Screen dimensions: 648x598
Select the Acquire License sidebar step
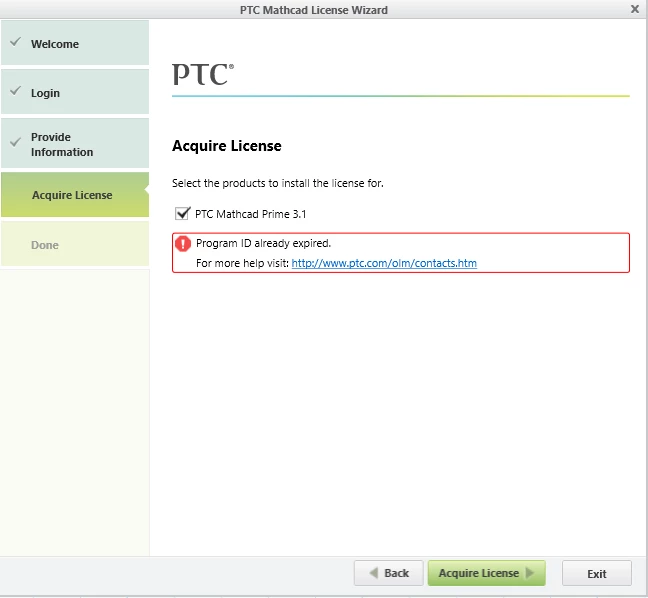75,195
